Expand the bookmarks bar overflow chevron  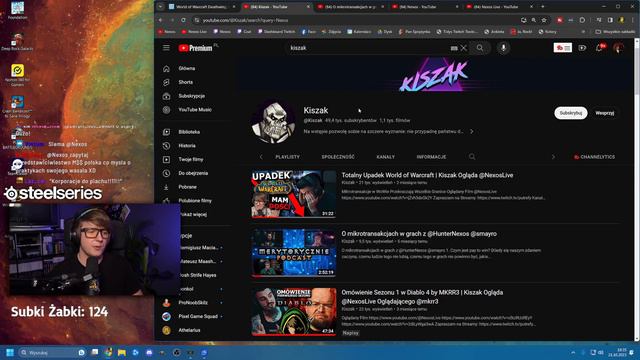(x=583, y=31)
